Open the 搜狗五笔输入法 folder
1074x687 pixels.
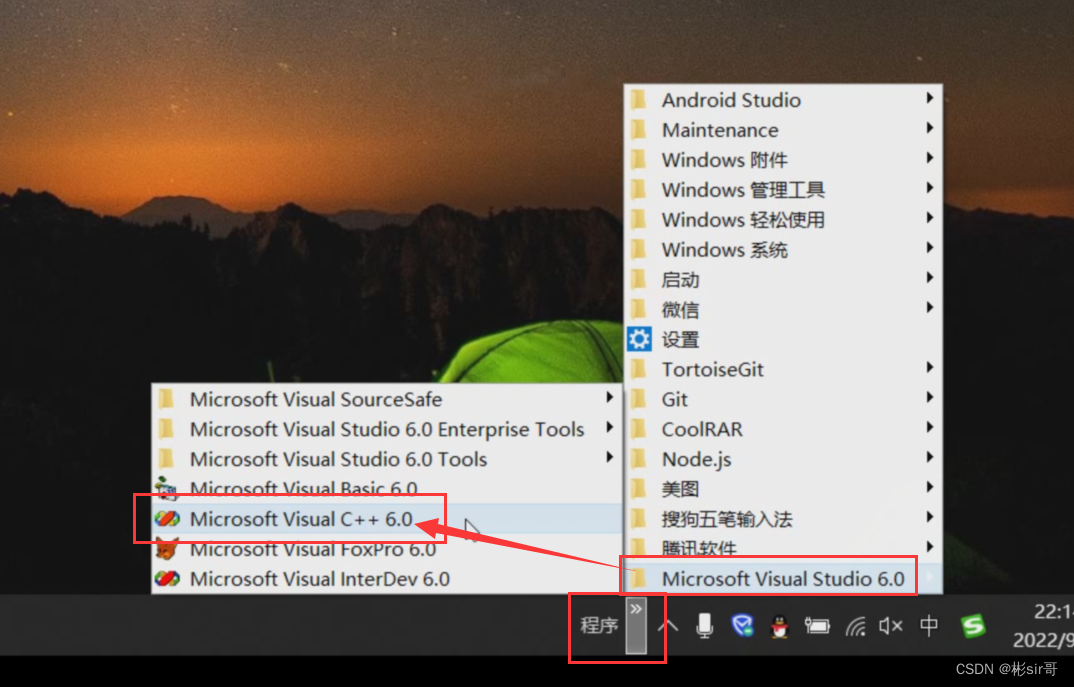click(783, 519)
